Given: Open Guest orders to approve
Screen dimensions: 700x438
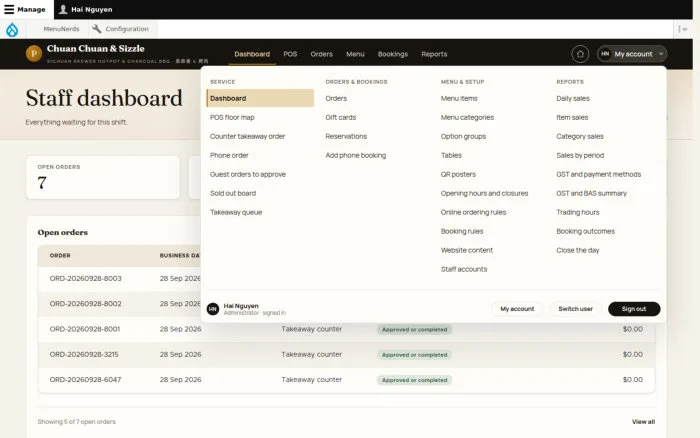Looking at the screenshot, I should tap(248, 174).
